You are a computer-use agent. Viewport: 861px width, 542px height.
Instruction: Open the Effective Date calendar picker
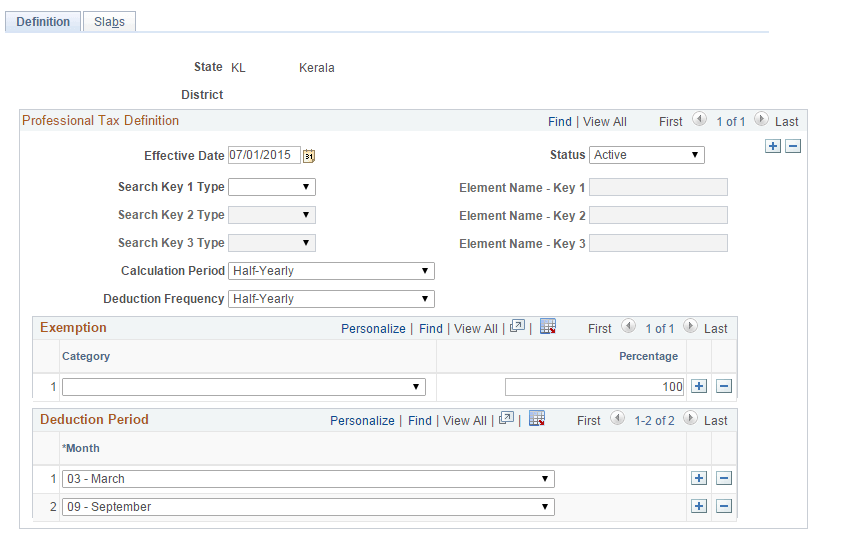point(309,156)
